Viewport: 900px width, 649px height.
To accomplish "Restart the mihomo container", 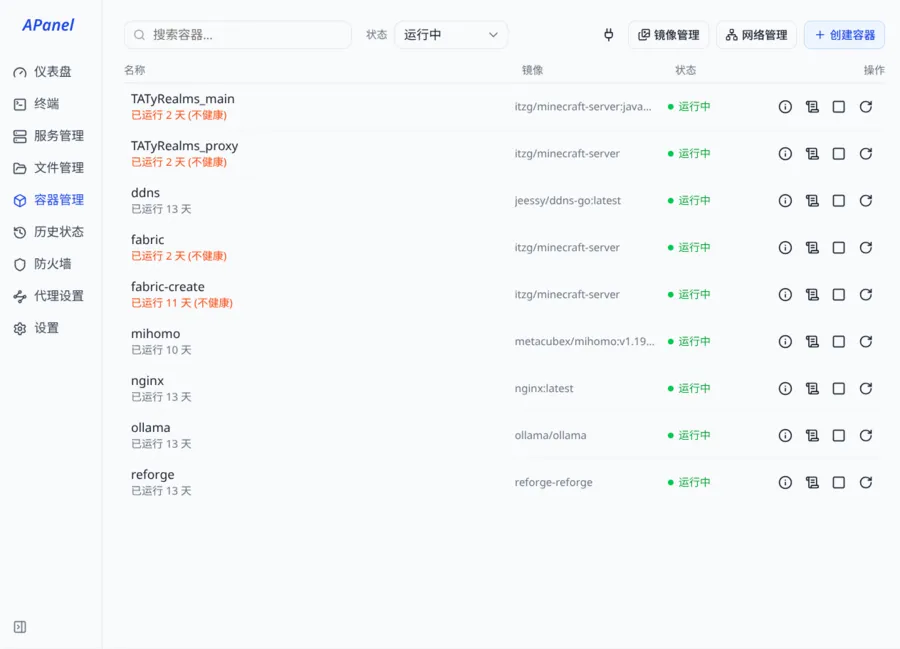I will coord(866,341).
